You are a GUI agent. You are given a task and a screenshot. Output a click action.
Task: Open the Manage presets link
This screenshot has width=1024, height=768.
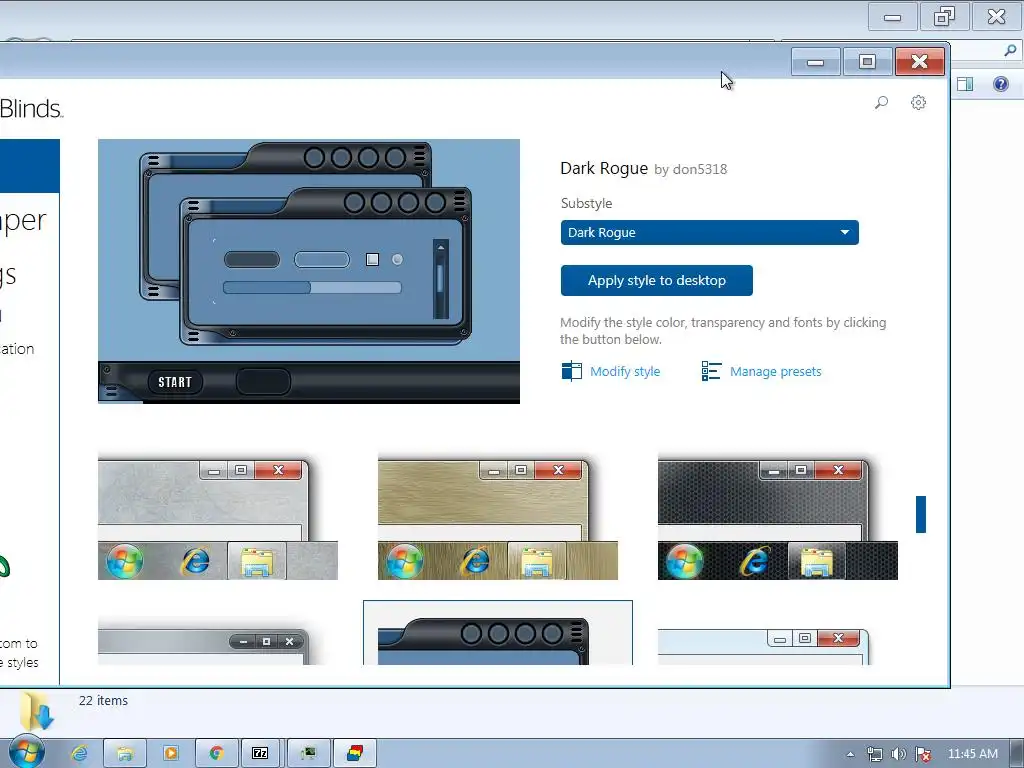(775, 372)
